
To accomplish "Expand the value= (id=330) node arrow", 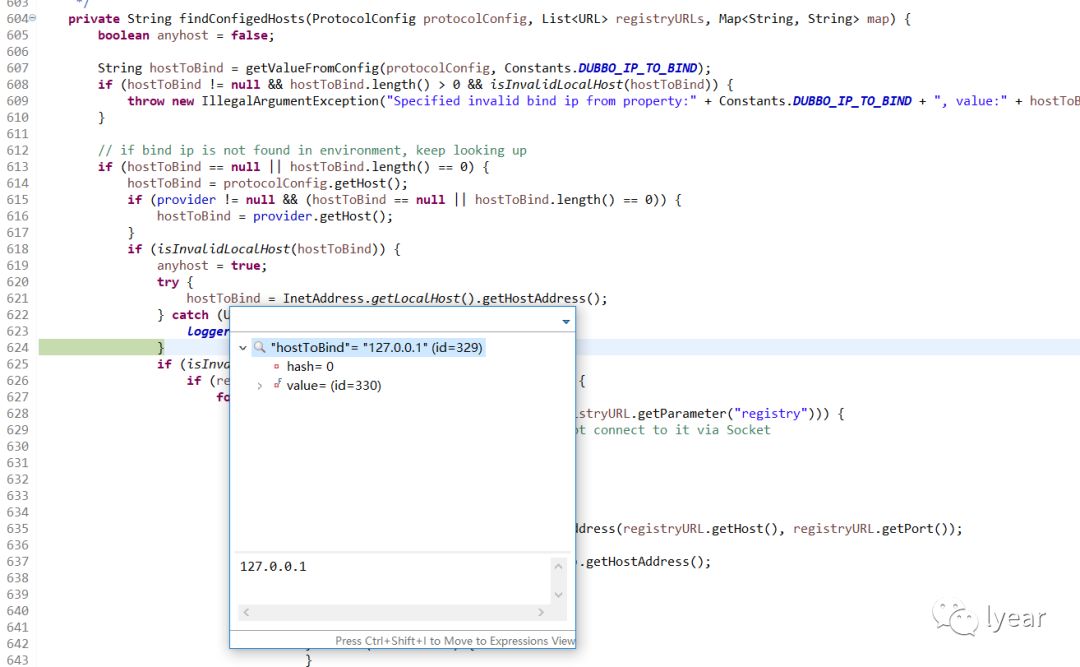I will click(x=260, y=386).
